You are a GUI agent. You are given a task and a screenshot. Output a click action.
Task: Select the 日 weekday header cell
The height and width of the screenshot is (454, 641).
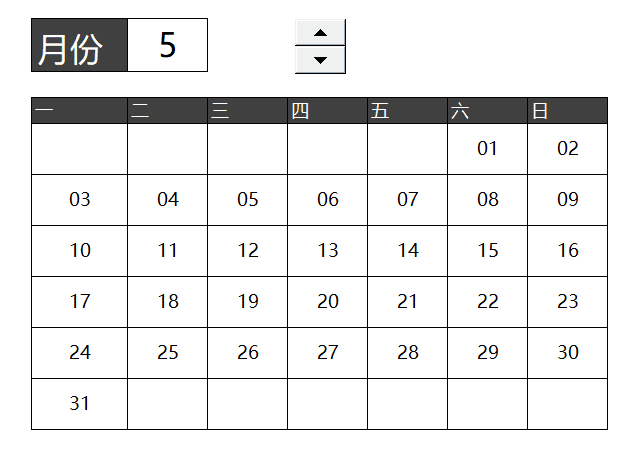coord(568,110)
